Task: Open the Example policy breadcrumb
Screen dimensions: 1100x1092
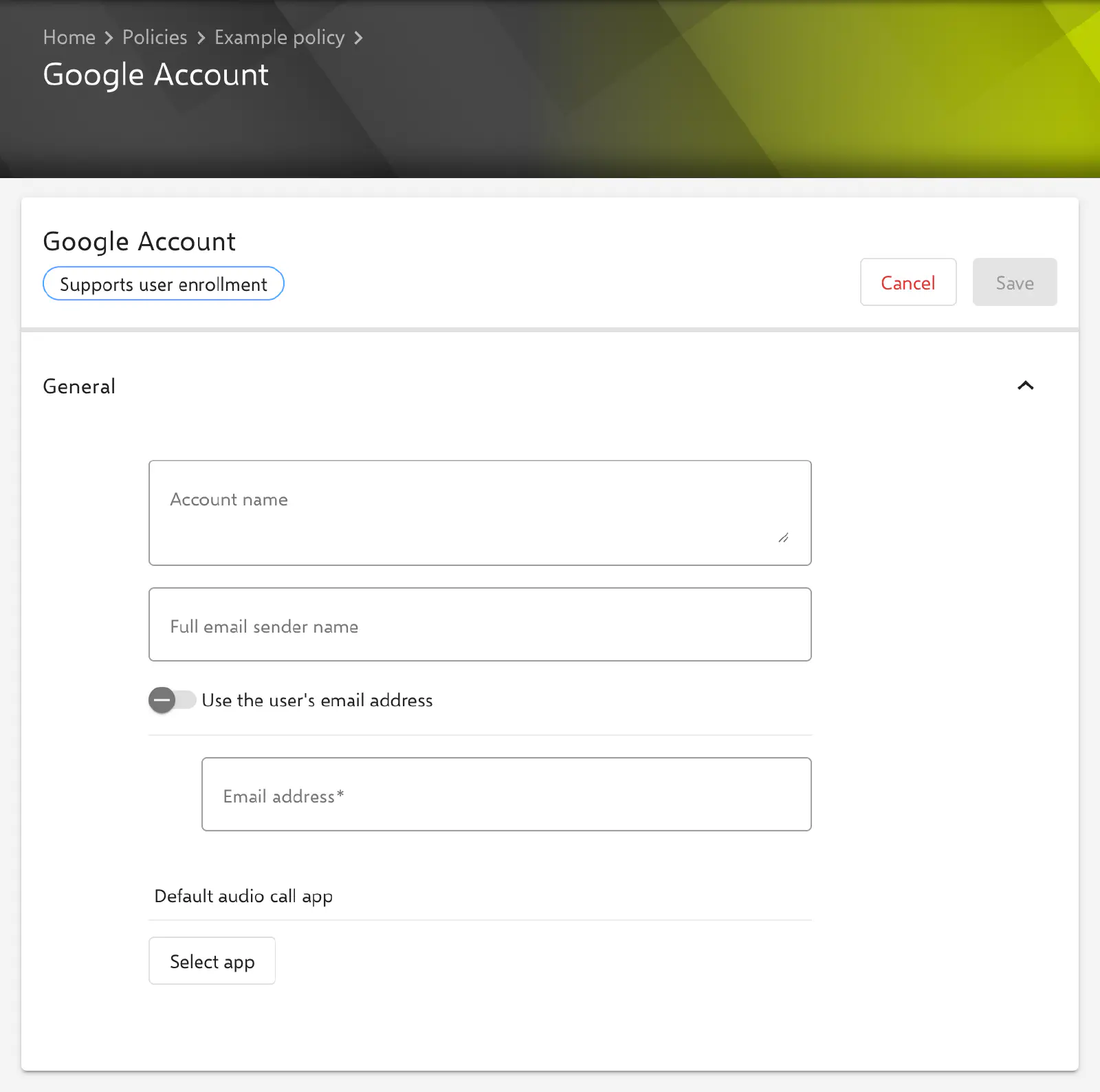Action: pos(279,37)
